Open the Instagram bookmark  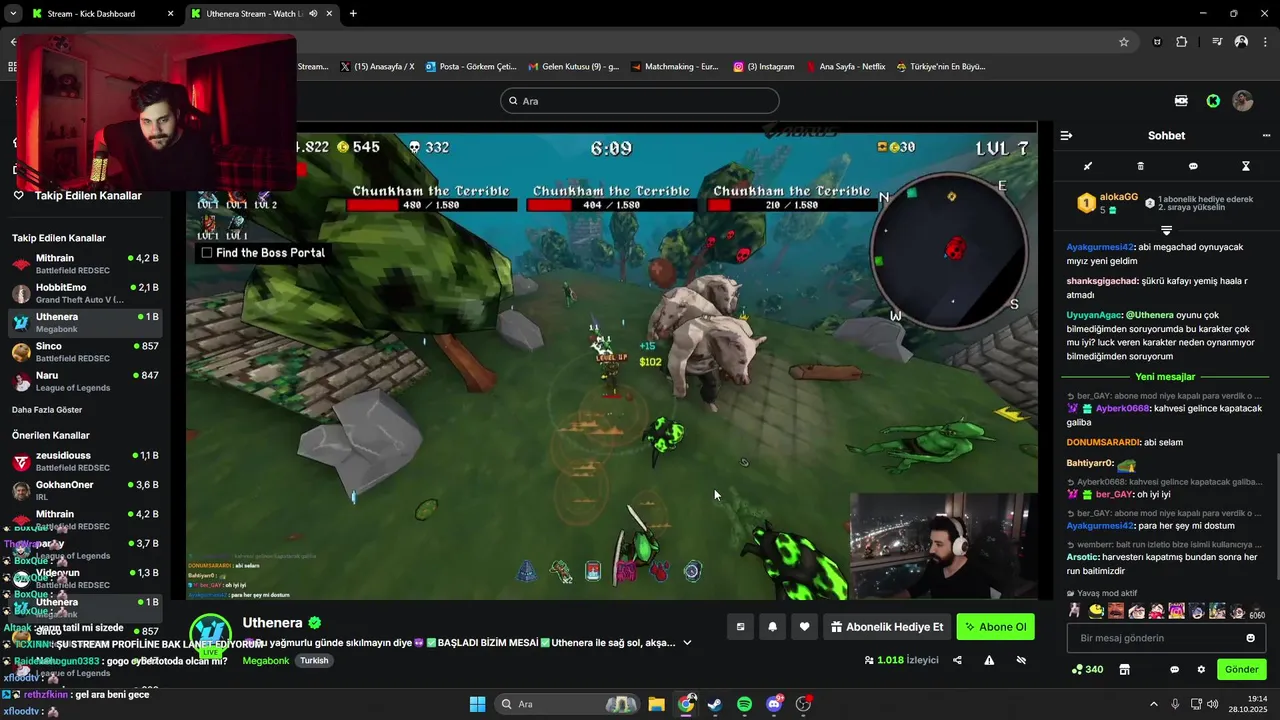763,67
